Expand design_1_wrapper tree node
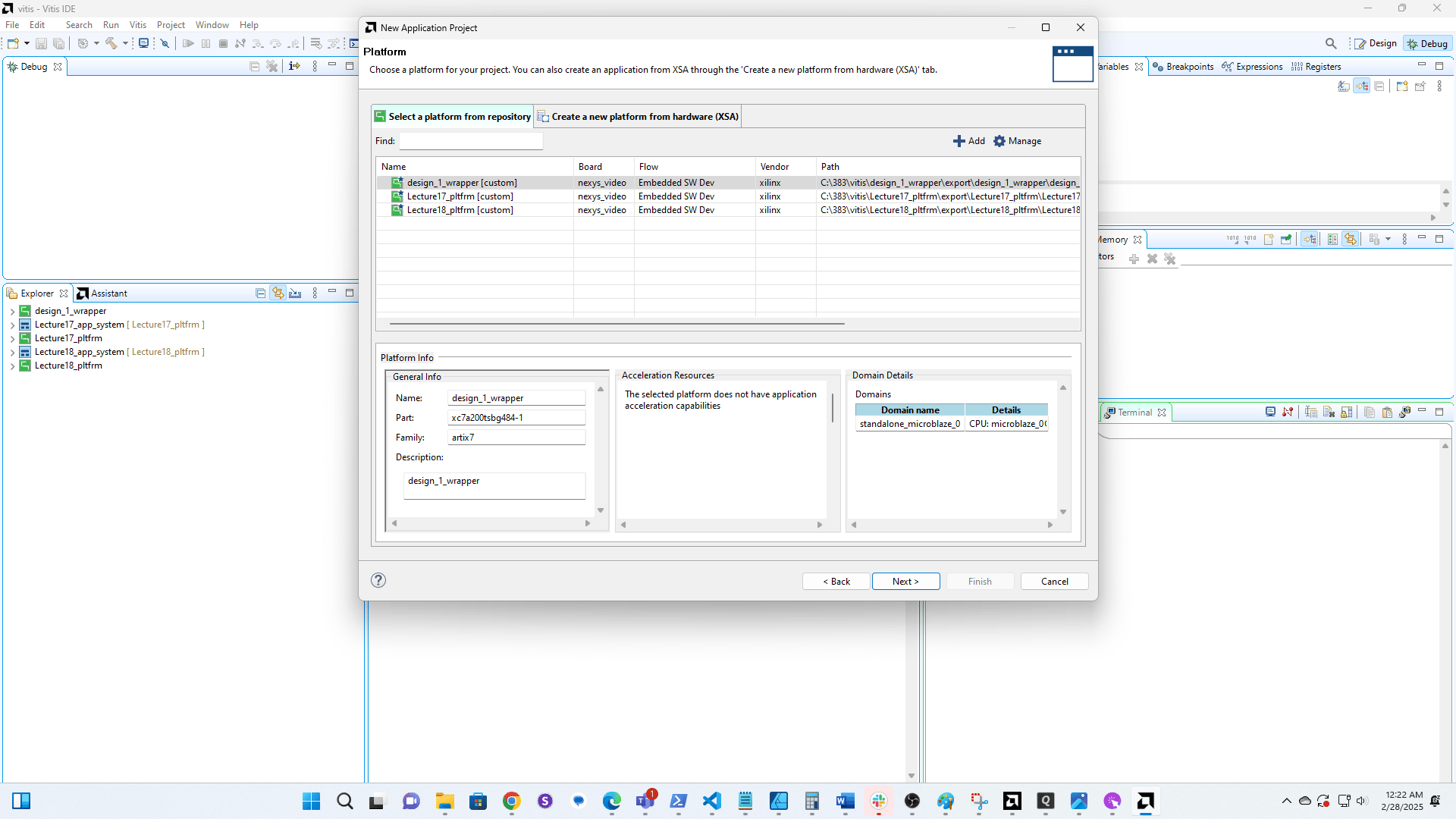This screenshot has height=819, width=1456. pyautogui.click(x=12, y=312)
